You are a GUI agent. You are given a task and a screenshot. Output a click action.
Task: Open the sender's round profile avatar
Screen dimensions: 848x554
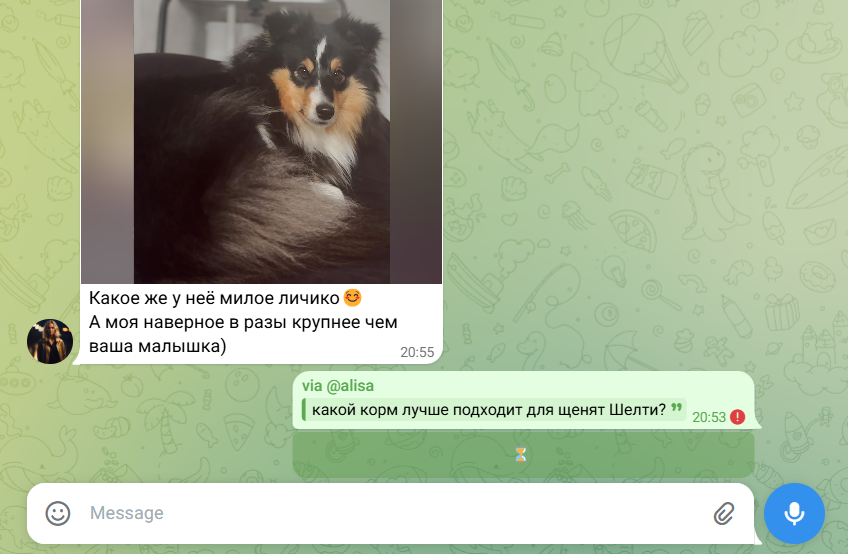tap(50, 341)
